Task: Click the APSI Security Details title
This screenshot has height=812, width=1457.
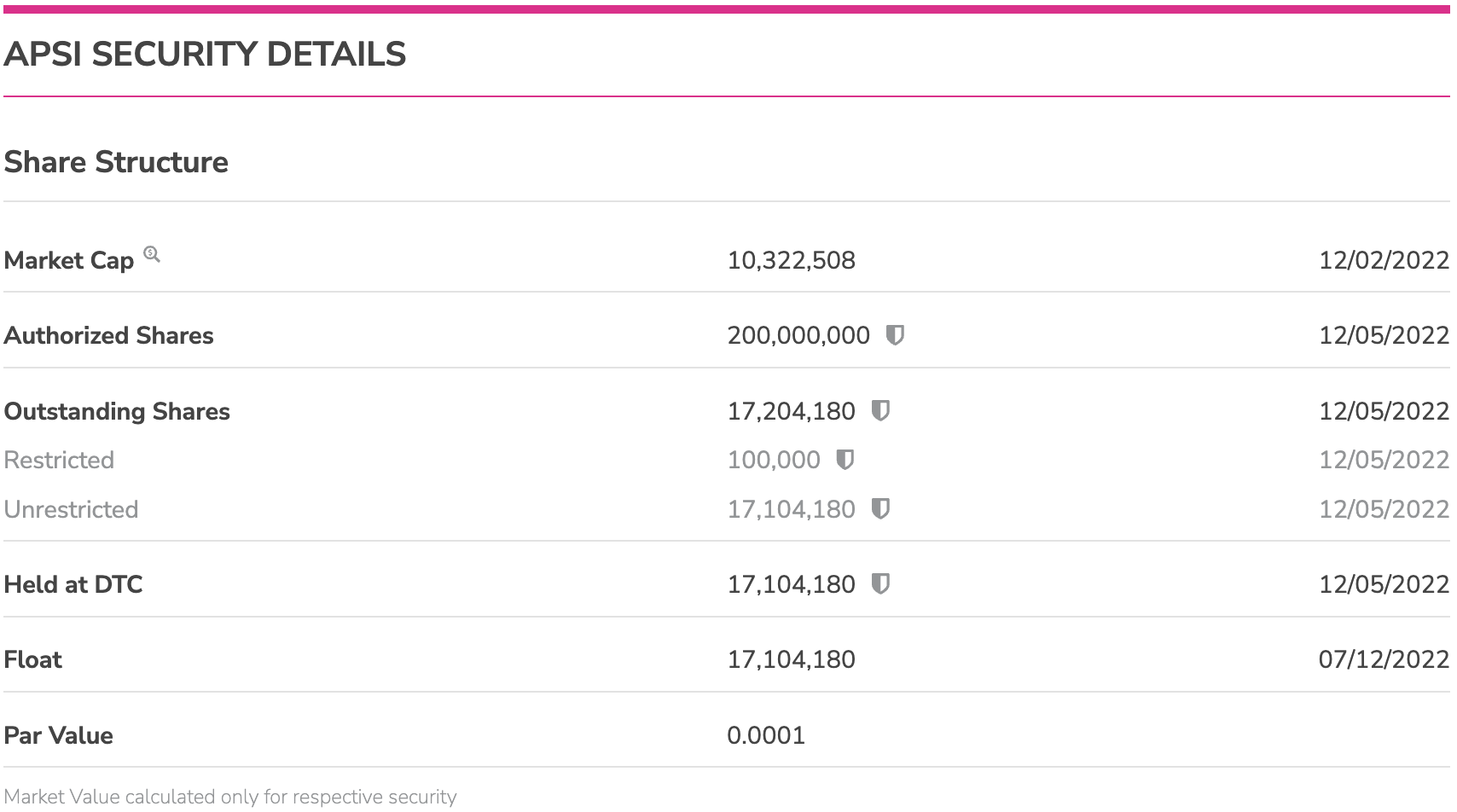Action: (205, 55)
